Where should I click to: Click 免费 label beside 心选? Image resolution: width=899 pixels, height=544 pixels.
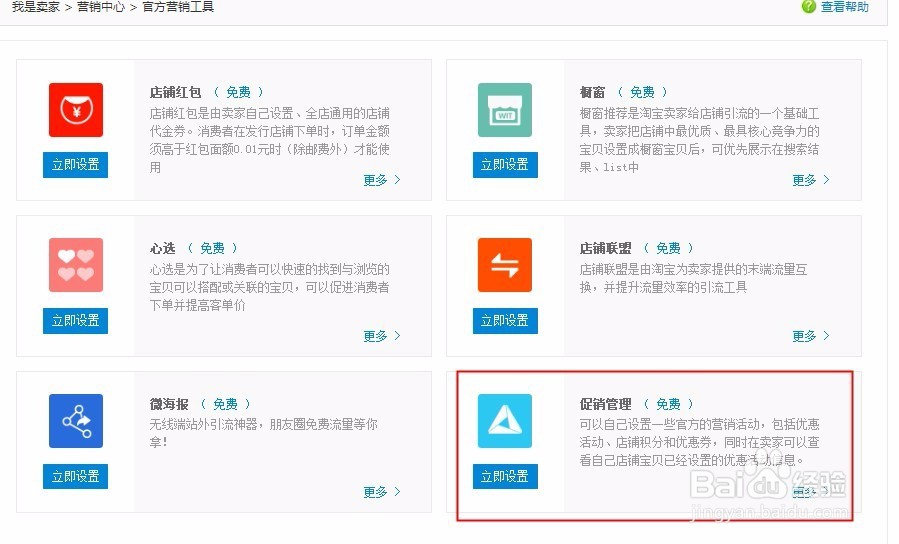coord(212,248)
